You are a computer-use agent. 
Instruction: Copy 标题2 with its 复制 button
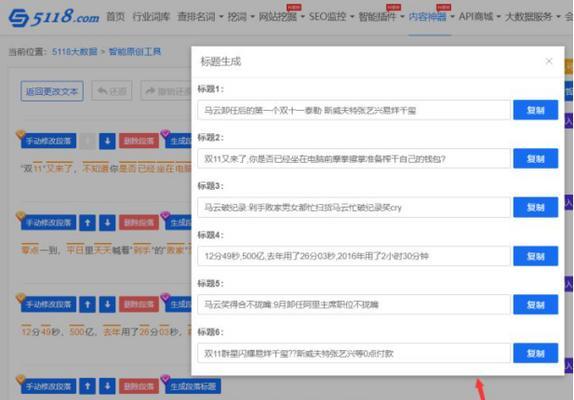tap(536, 158)
